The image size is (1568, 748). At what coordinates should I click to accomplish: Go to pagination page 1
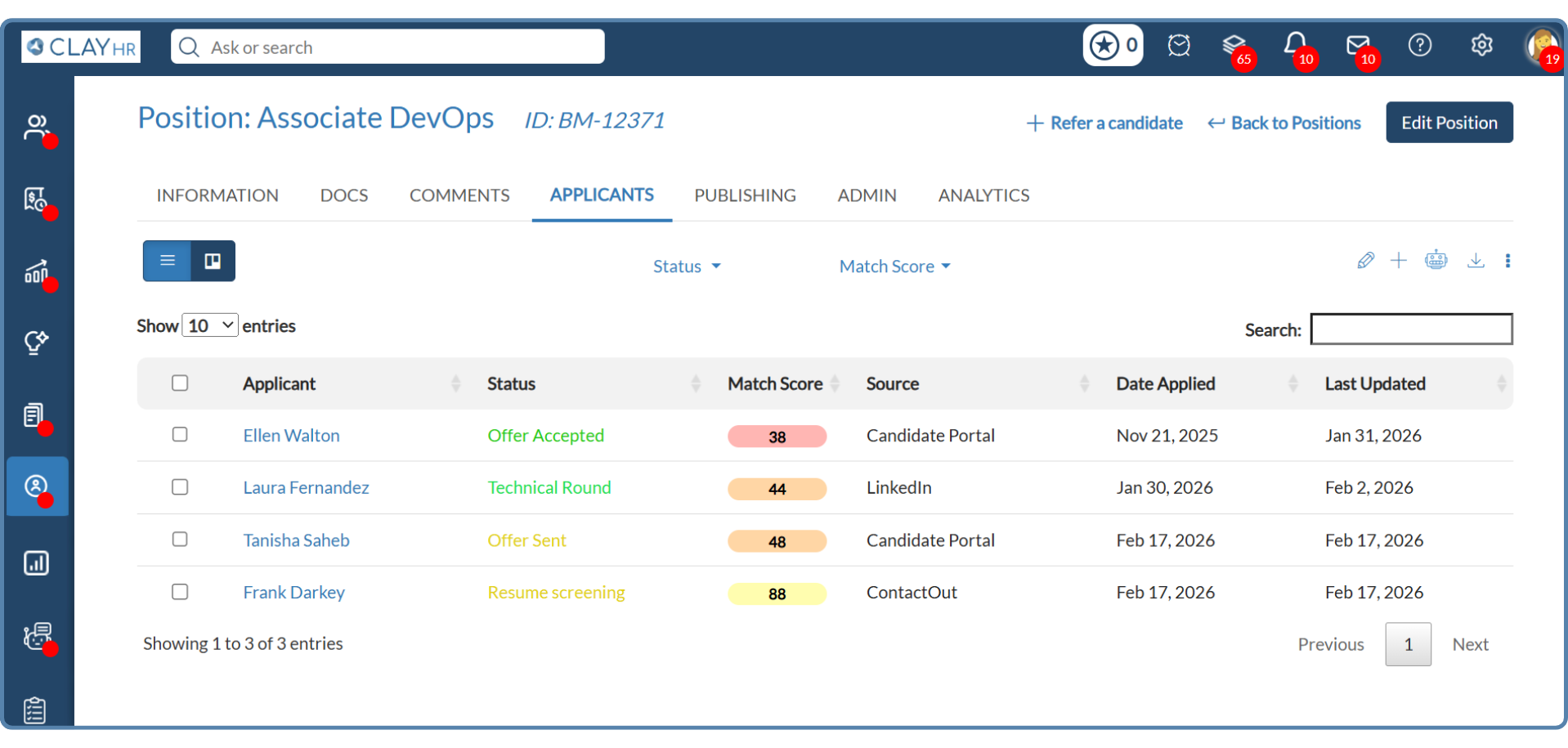1408,644
